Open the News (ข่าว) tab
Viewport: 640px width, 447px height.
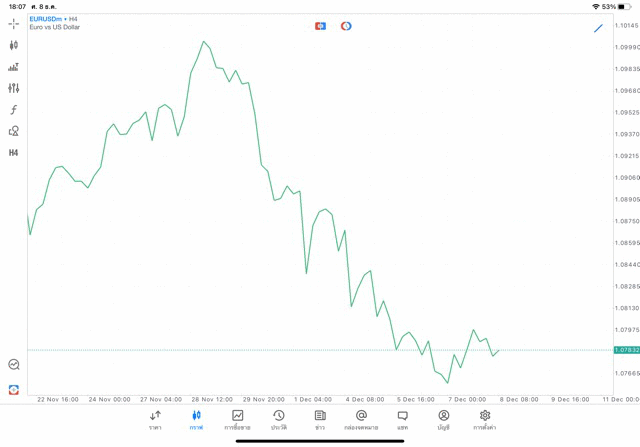[x=320, y=420]
